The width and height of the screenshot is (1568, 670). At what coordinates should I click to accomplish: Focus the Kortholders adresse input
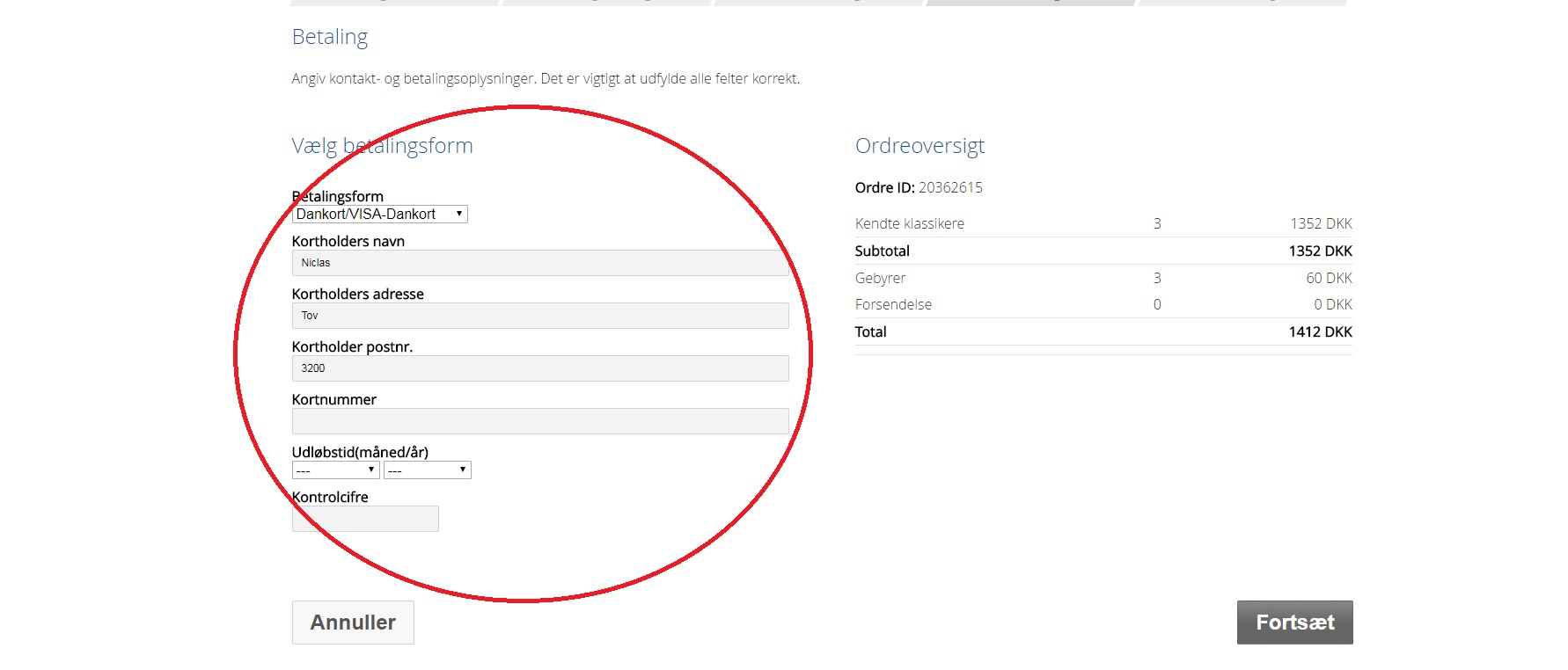click(539, 316)
